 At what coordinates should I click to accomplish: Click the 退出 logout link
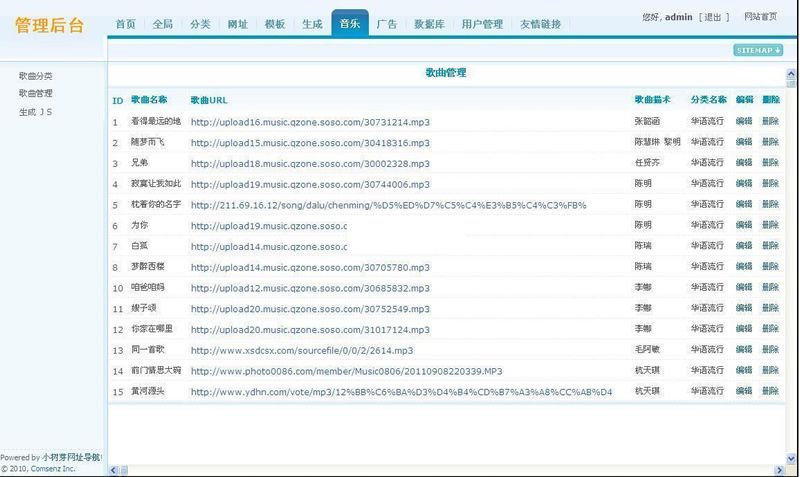tap(712, 17)
